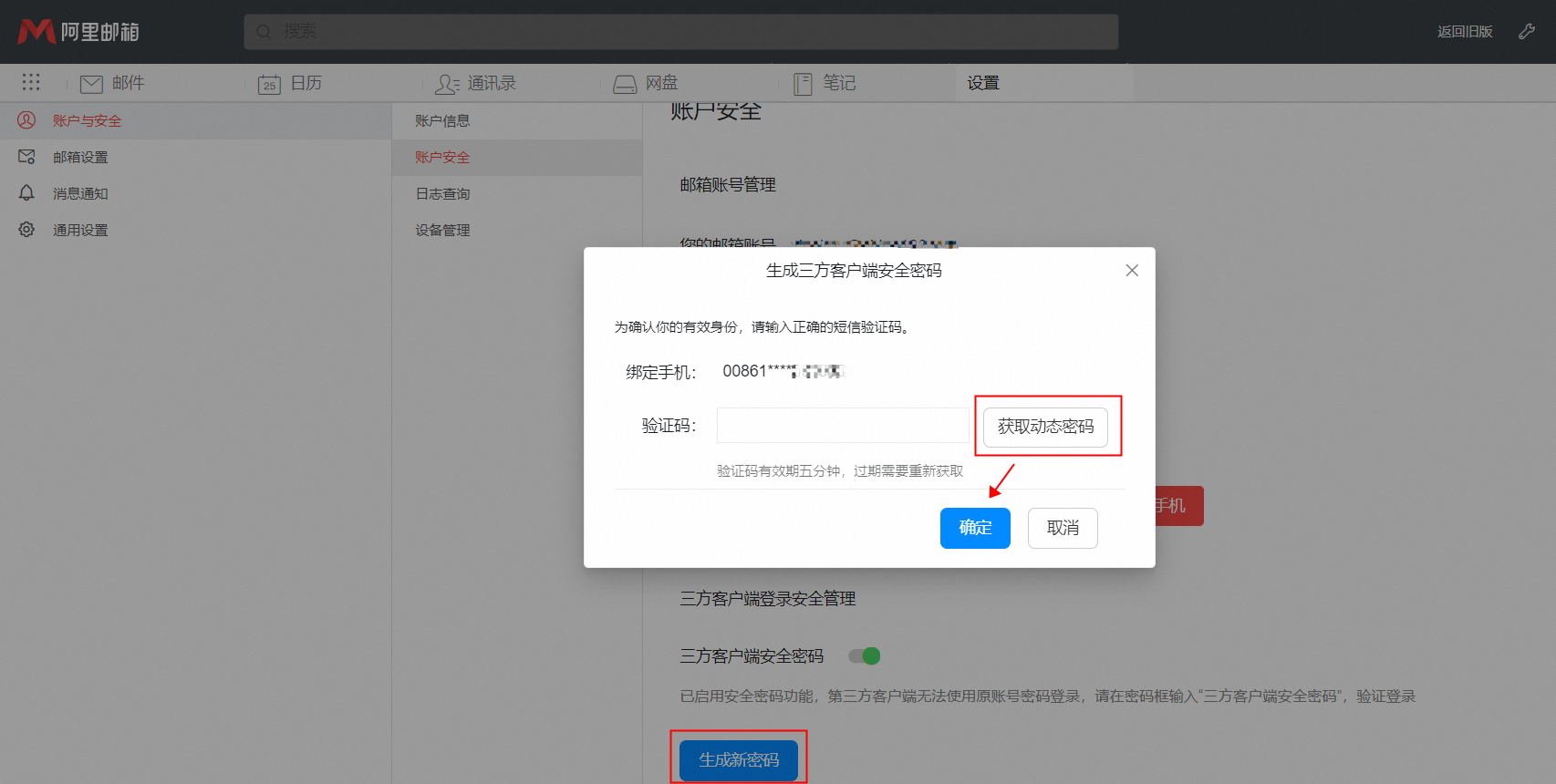The height and width of the screenshot is (784, 1556).
Task: Open the app grid launcher icon
Action: pos(31,83)
